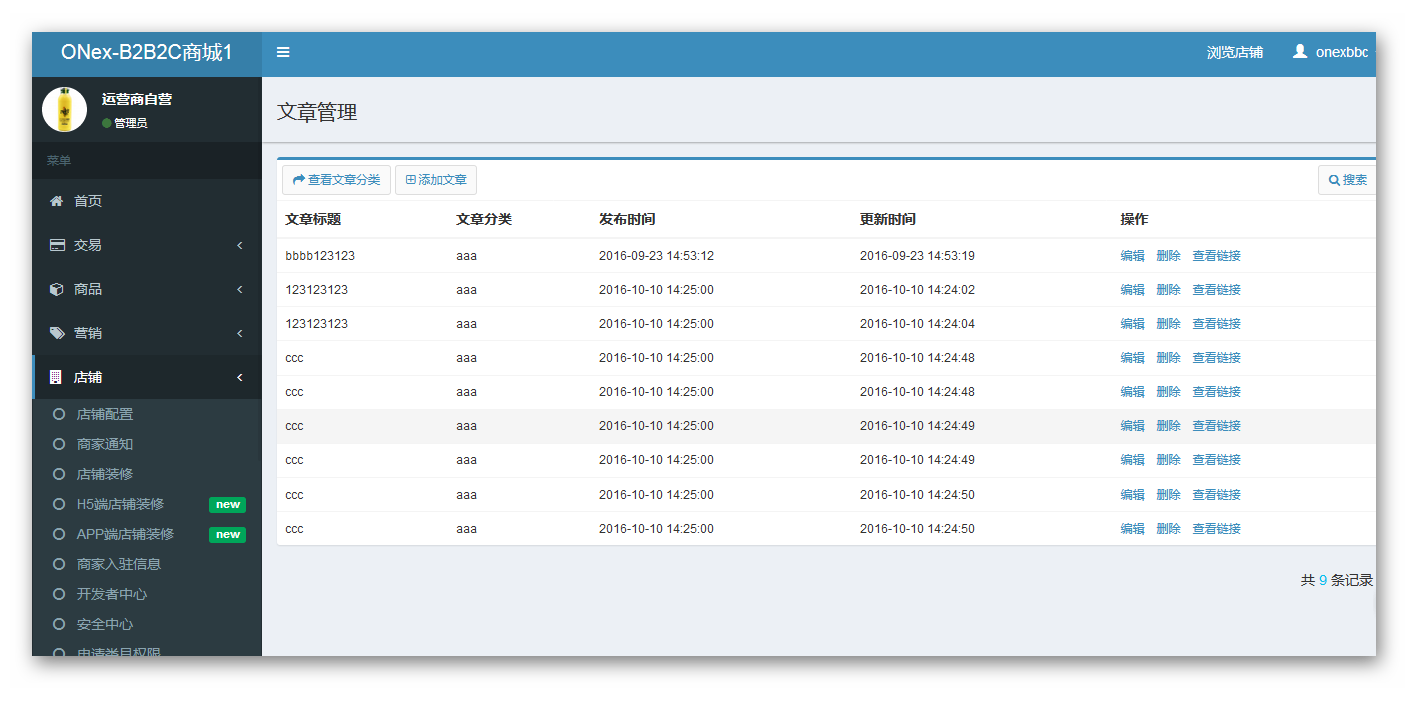Open the 开发者中心 submenu item
The image size is (1408, 705).
pyautogui.click(x=112, y=594)
